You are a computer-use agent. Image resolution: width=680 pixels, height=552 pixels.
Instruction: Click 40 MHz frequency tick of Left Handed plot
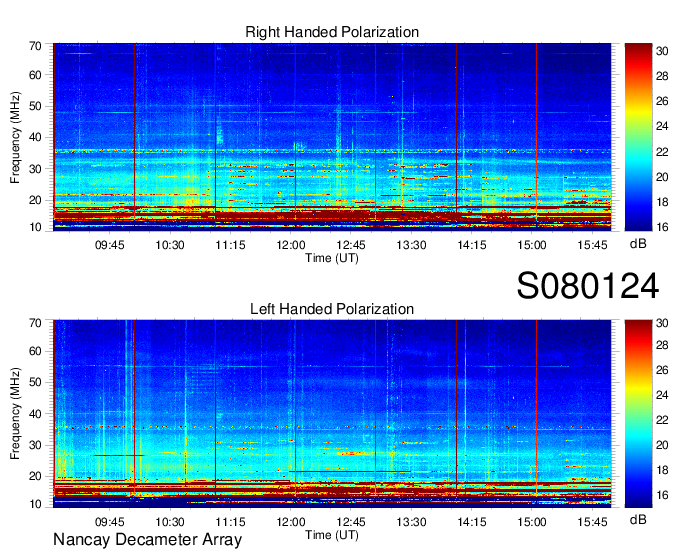(x=35, y=414)
